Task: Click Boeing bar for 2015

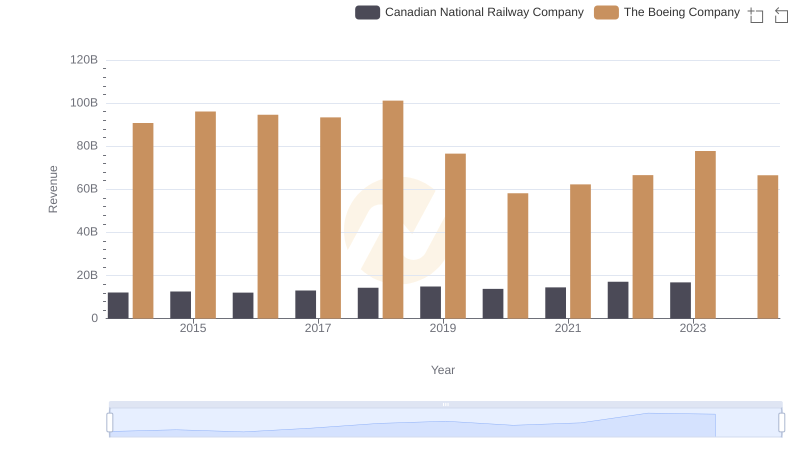Action: (205, 215)
